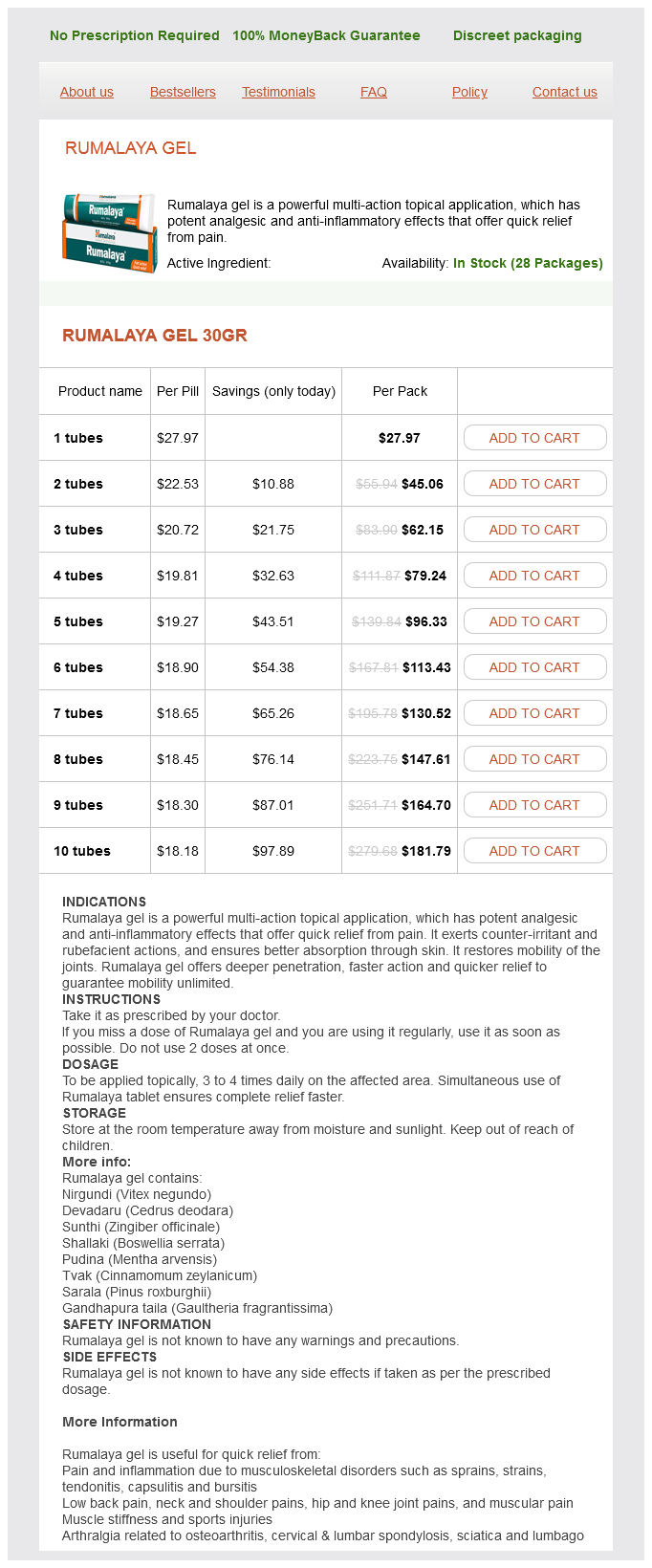This screenshot has width=652, height=1568.
Task: Add 5 tubes to cart
Action: click(x=534, y=621)
